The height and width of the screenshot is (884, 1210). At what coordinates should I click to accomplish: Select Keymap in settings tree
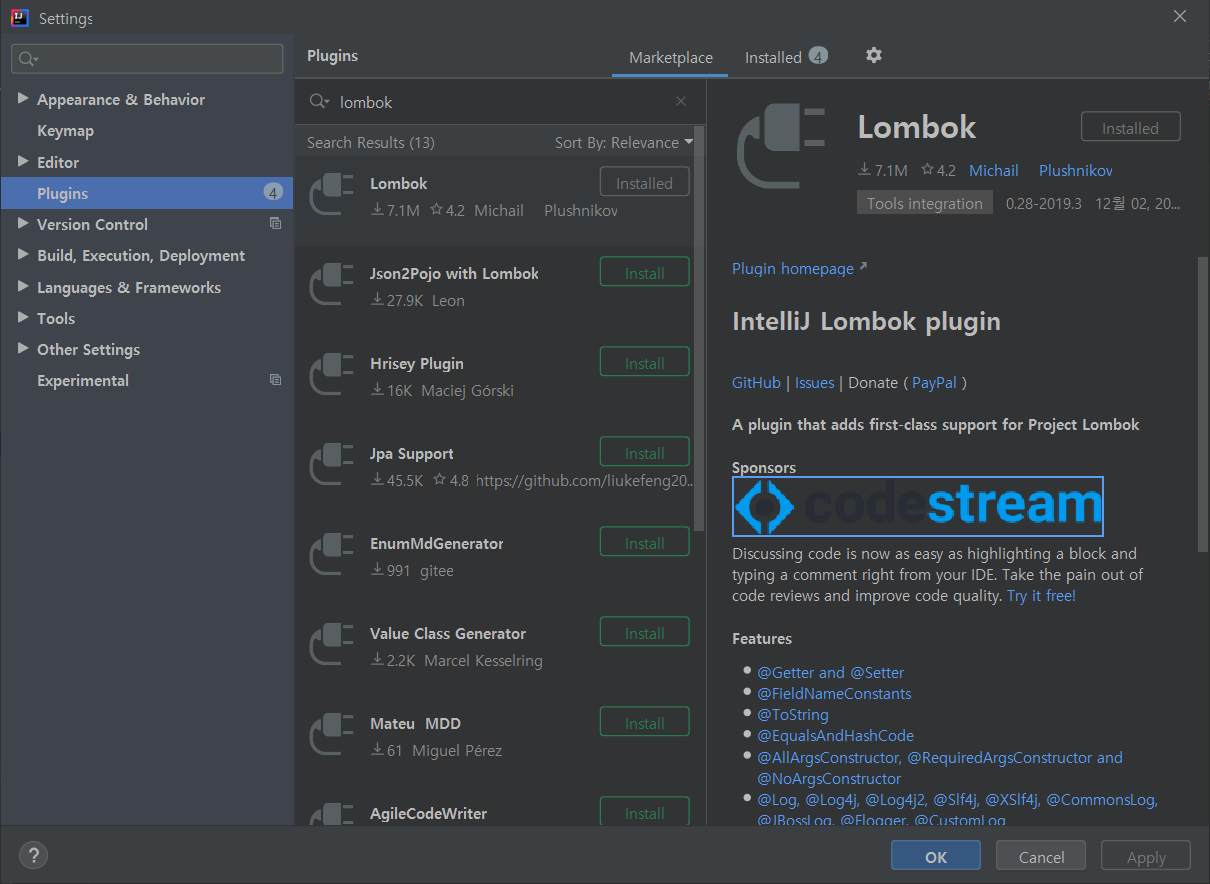(65, 131)
